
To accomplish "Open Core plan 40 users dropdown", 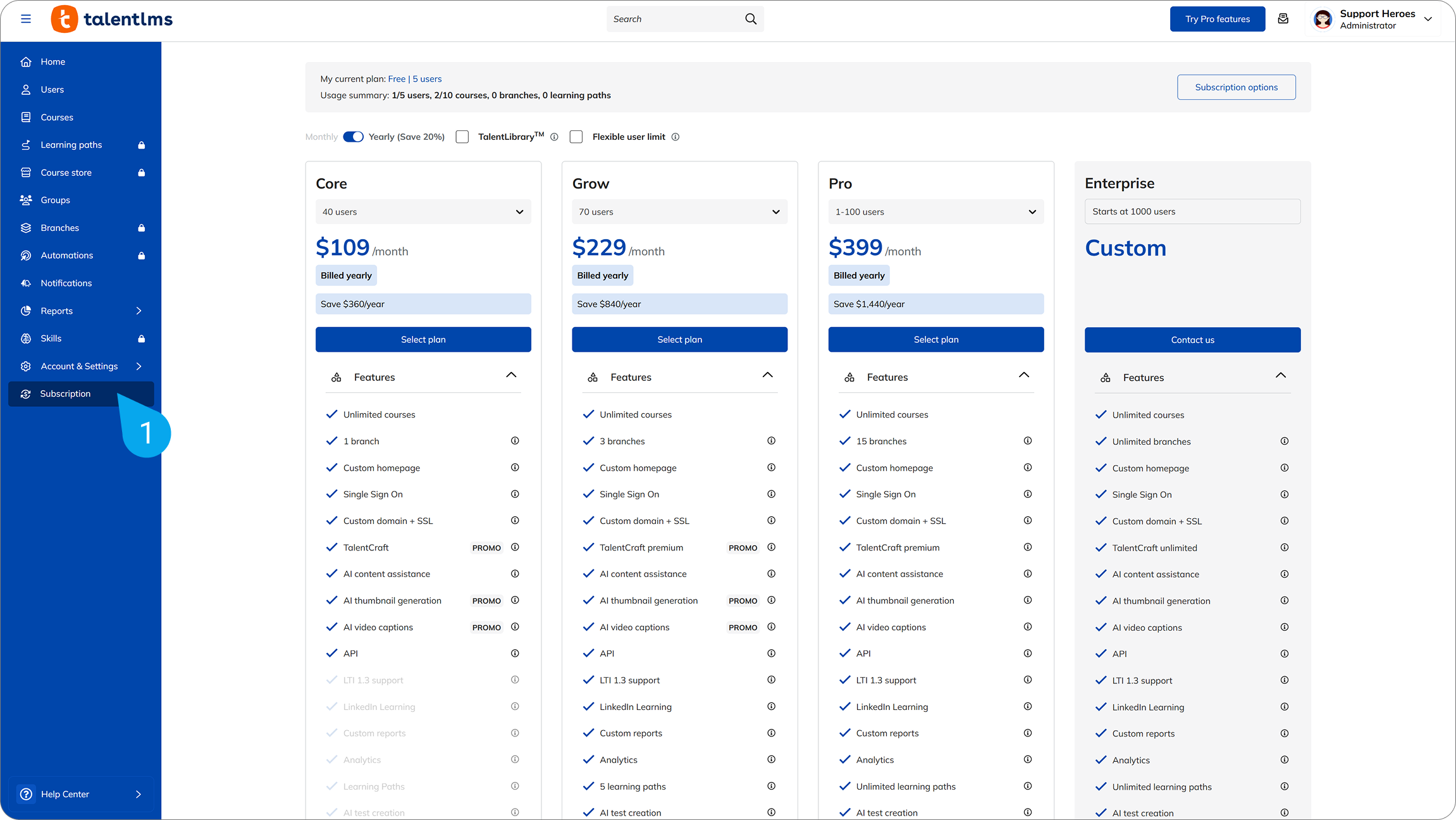I will [423, 212].
